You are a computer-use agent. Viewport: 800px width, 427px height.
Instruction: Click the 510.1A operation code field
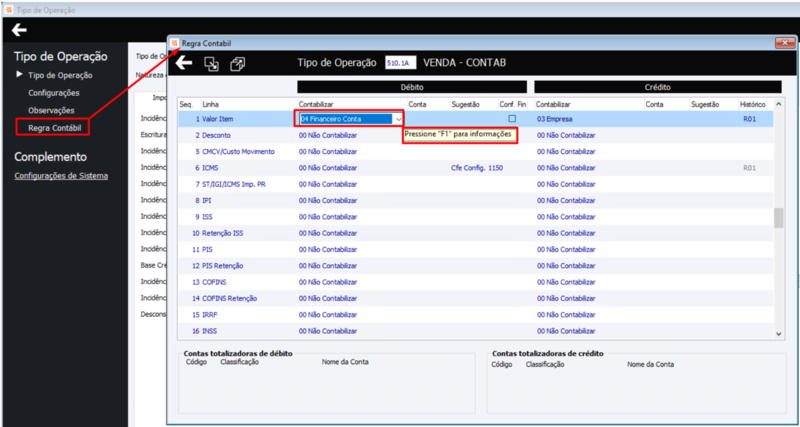click(x=401, y=63)
